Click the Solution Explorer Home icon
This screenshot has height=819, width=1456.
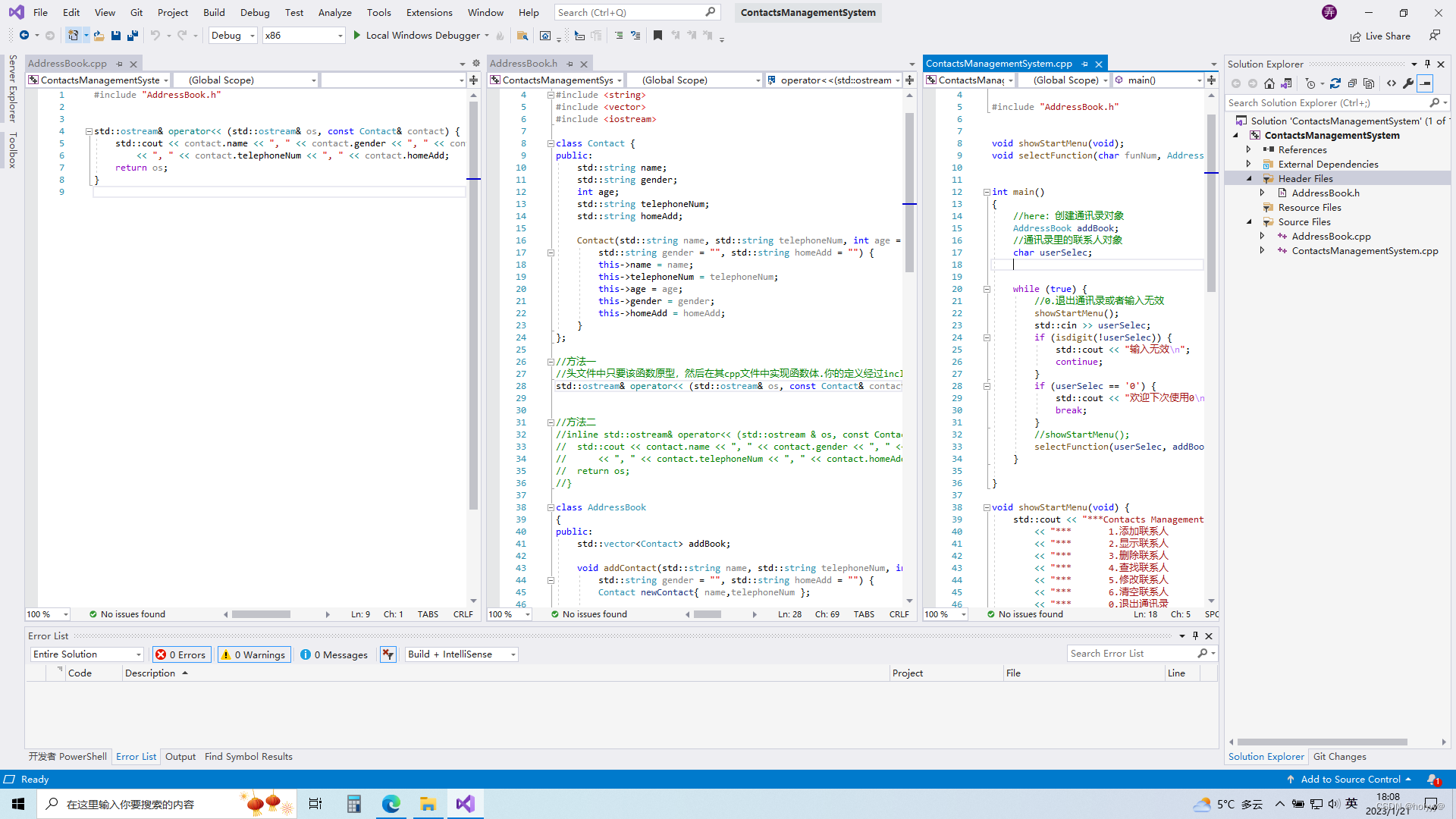[x=1269, y=83]
